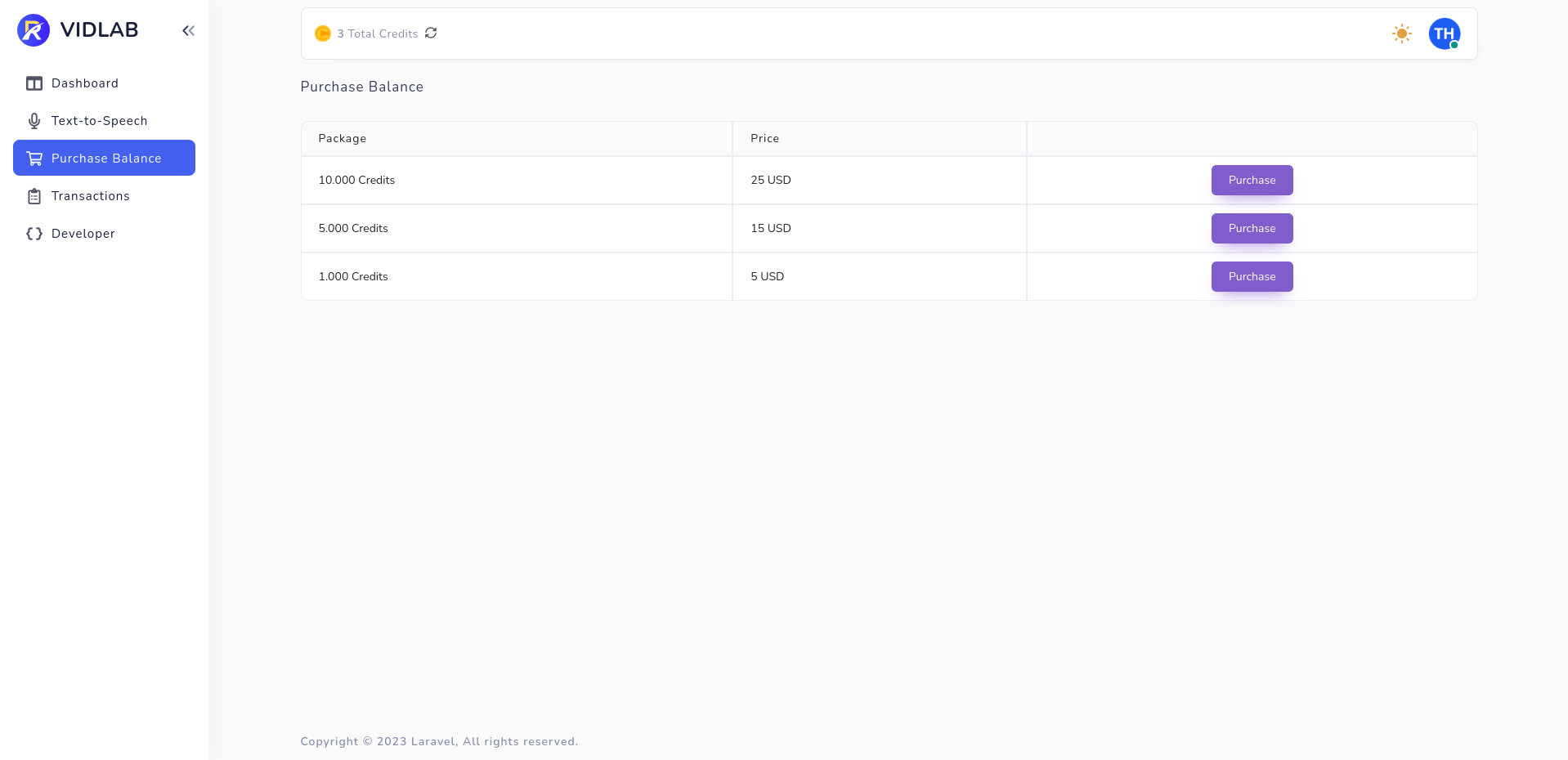Click the Developer curly braces icon

[x=34, y=234]
